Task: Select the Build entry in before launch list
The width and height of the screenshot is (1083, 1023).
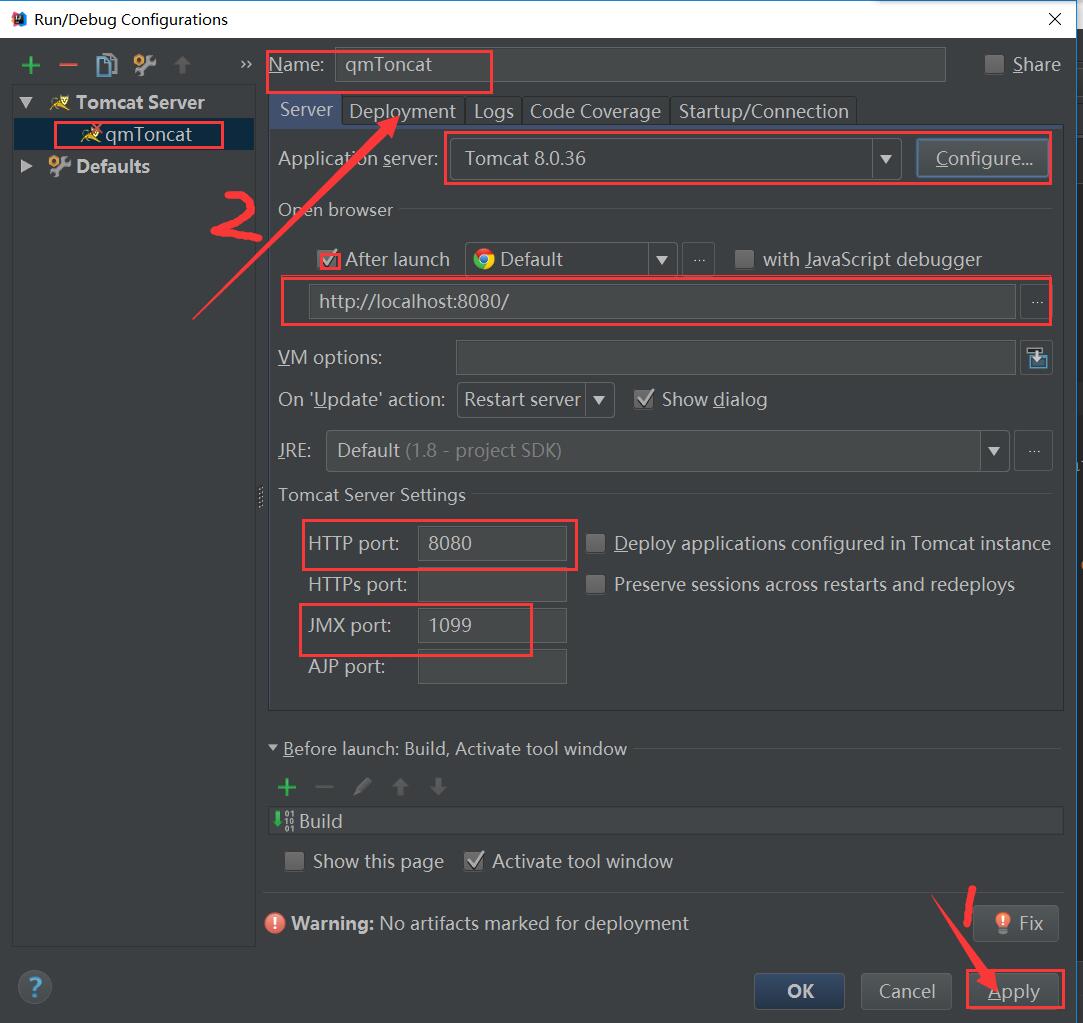Action: 665,821
